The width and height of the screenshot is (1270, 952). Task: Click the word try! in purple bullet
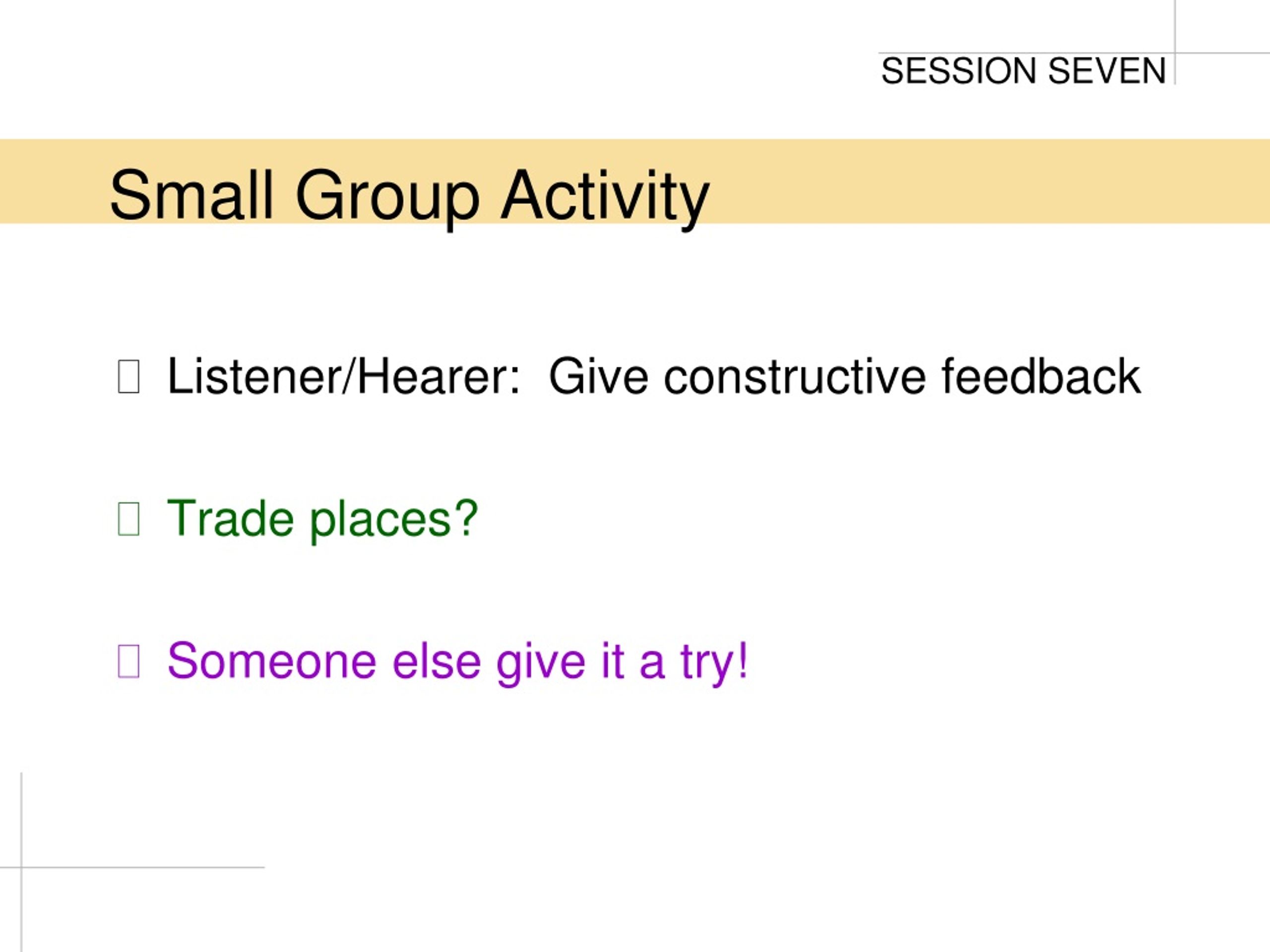coord(715,663)
